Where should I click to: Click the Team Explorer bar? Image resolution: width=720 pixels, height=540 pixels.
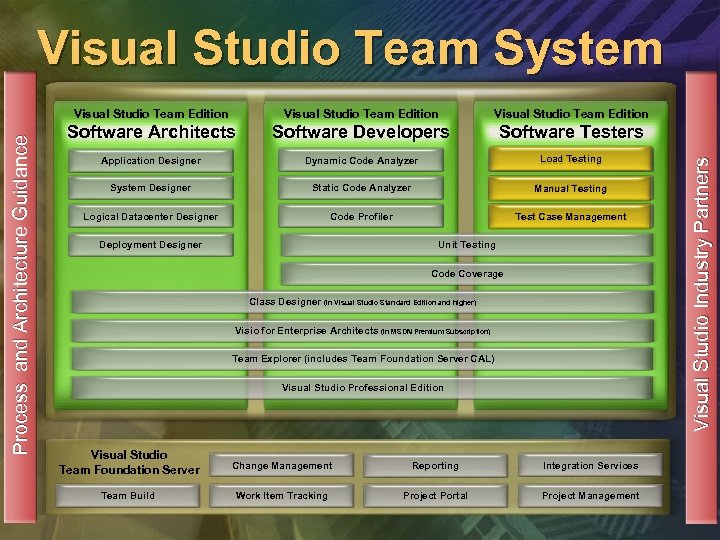[362, 359]
